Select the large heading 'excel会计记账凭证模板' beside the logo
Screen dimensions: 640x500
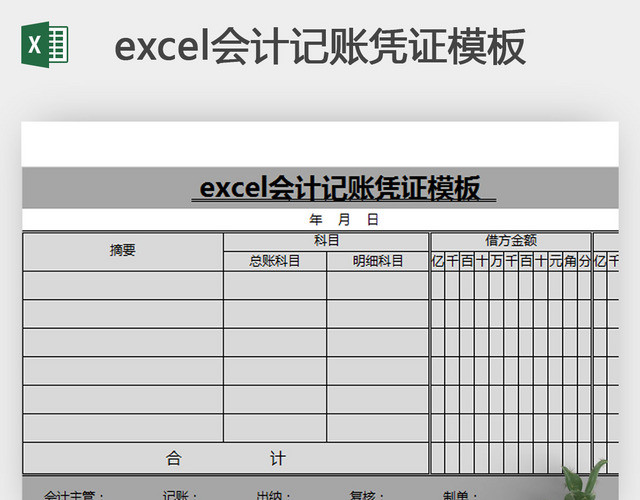[320, 47]
